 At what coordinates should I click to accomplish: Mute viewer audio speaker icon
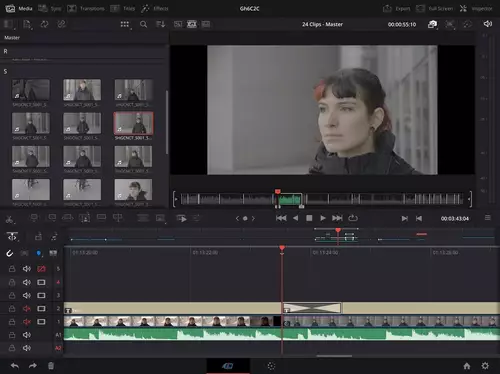488,24
